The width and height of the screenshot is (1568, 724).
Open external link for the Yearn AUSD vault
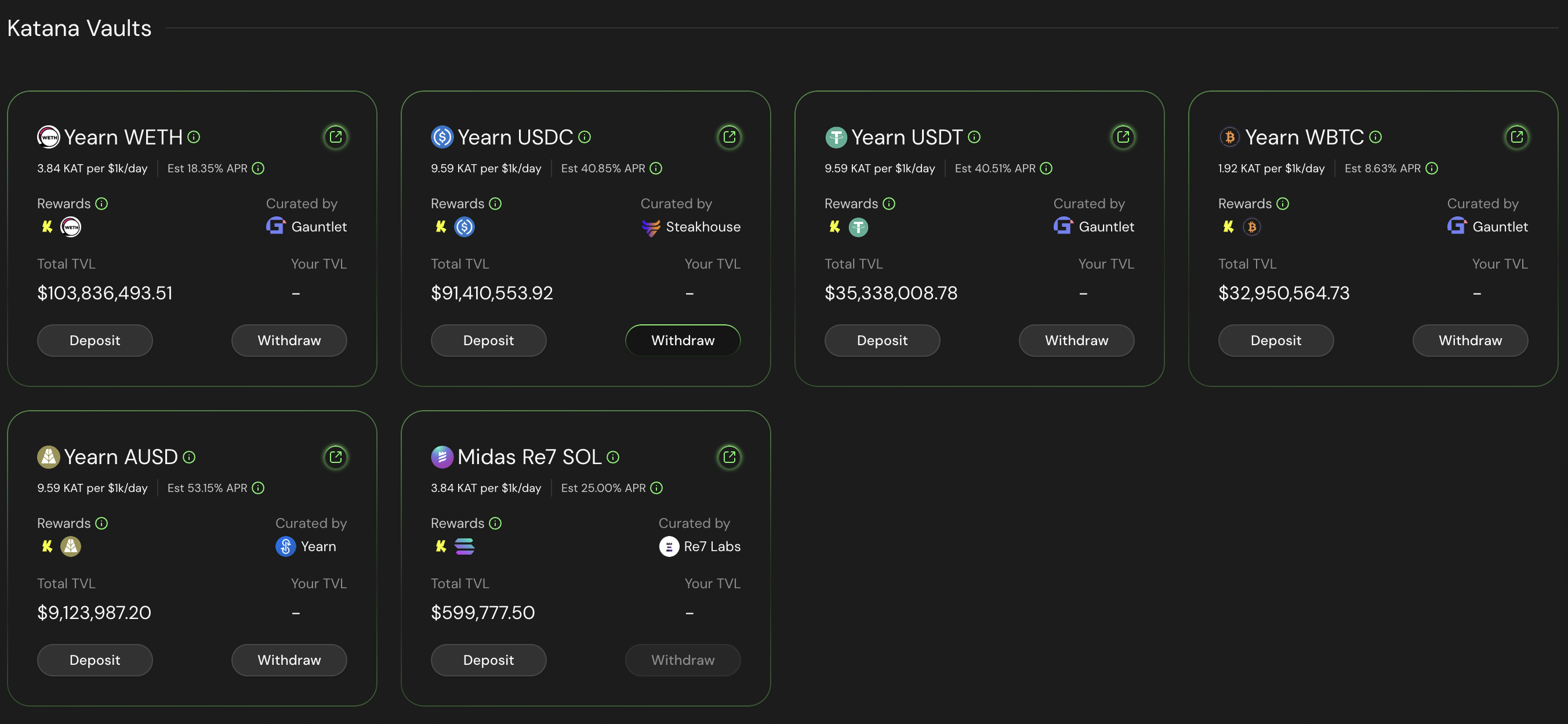coord(336,457)
